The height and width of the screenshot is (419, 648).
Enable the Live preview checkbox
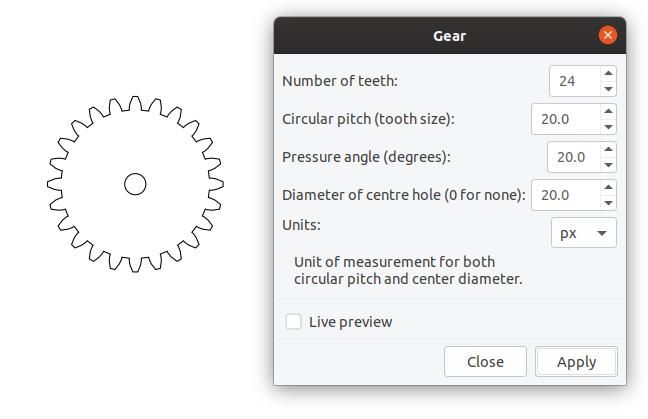point(293,321)
